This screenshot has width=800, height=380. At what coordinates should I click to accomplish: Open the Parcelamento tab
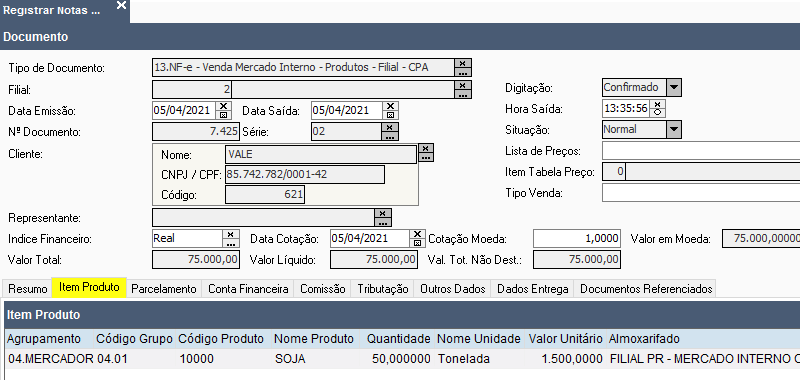pos(164,289)
